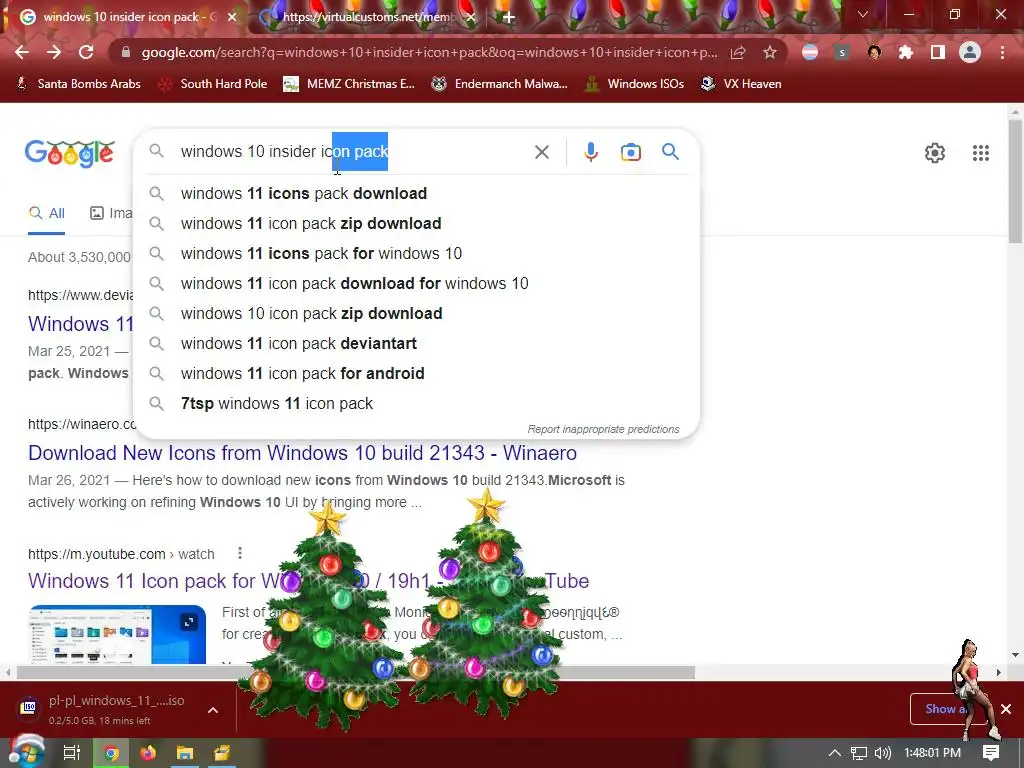The height and width of the screenshot is (768, 1024).
Task: Open the VX Heaven bookmark
Action: tap(741, 84)
